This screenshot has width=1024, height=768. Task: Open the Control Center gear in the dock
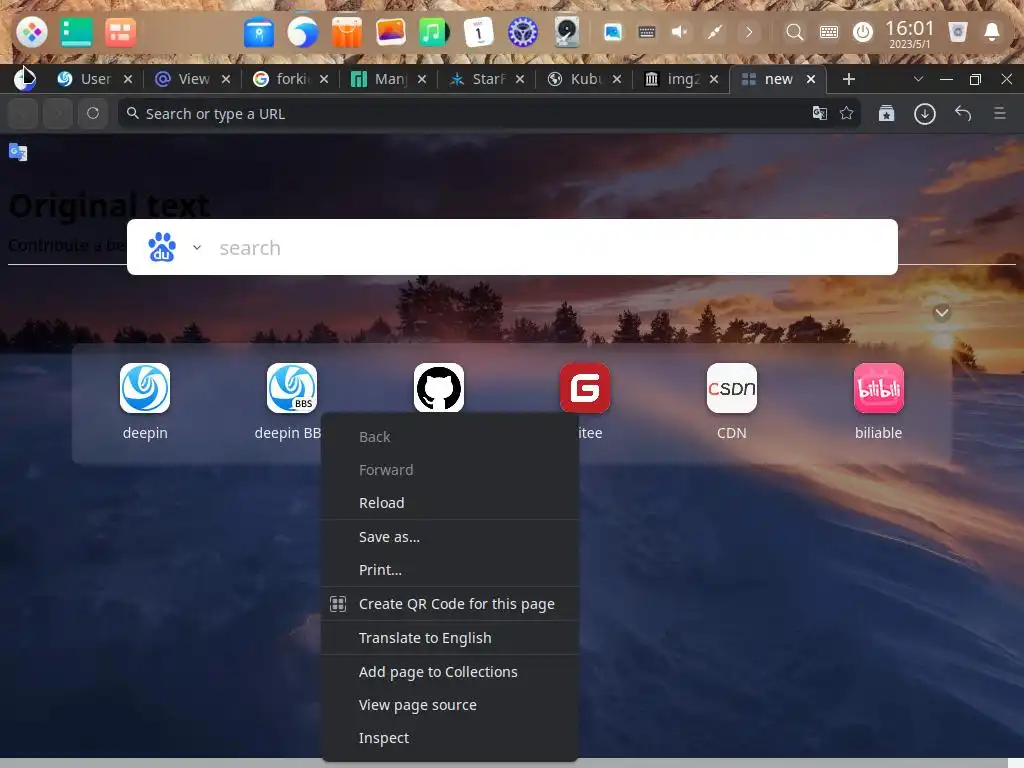[522, 31]
